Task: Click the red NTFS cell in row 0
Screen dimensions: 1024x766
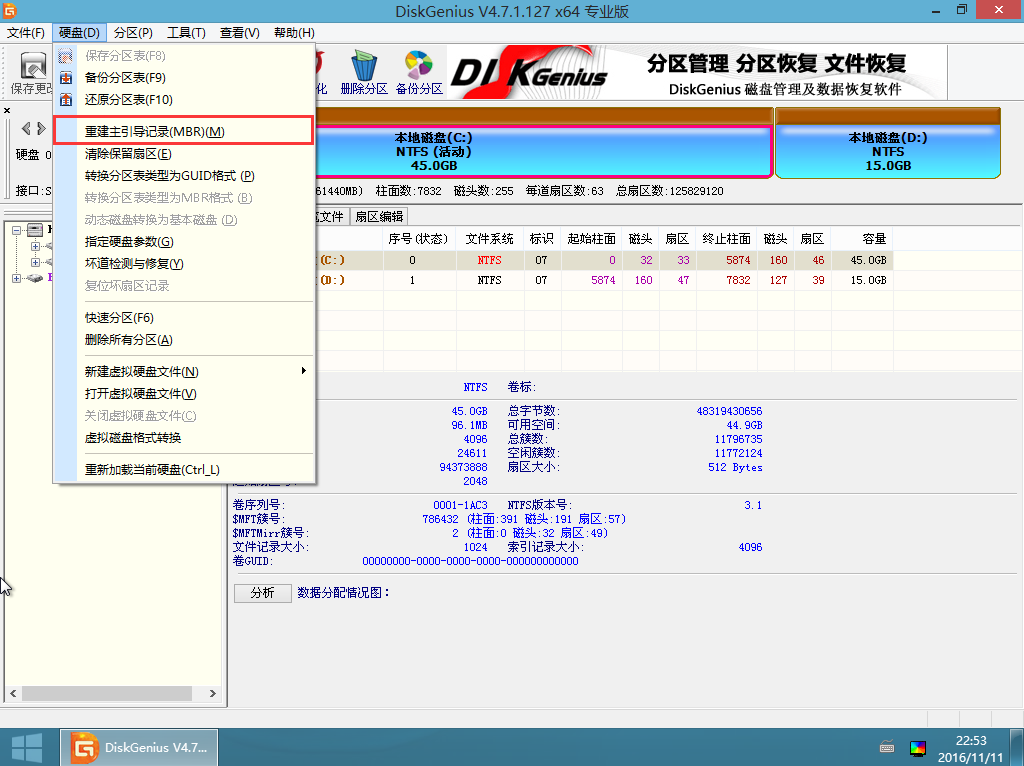Action: coord(489,260)
